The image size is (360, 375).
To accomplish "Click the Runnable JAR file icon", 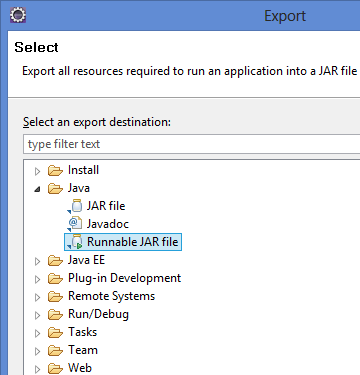I will (76, 242).
